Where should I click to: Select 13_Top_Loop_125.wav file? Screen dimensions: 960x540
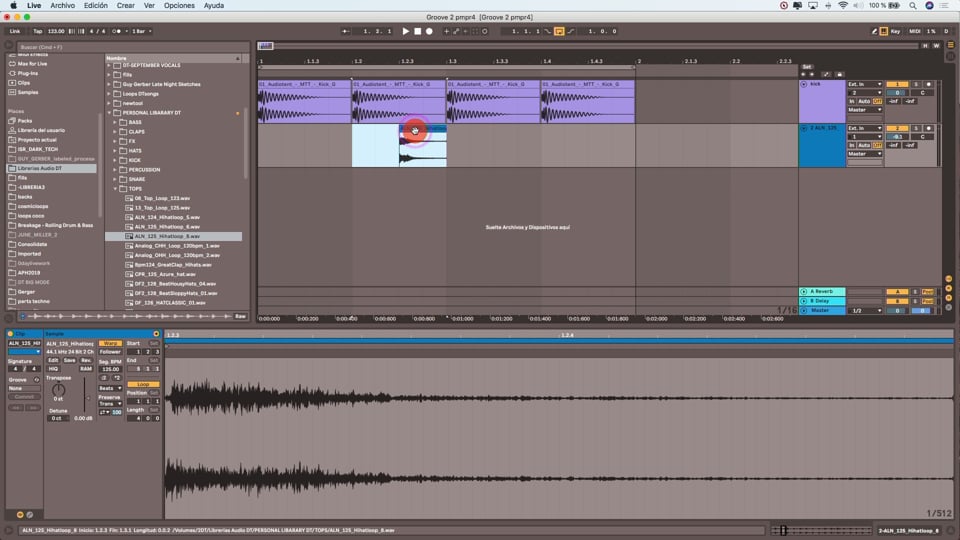coord(162,208)
